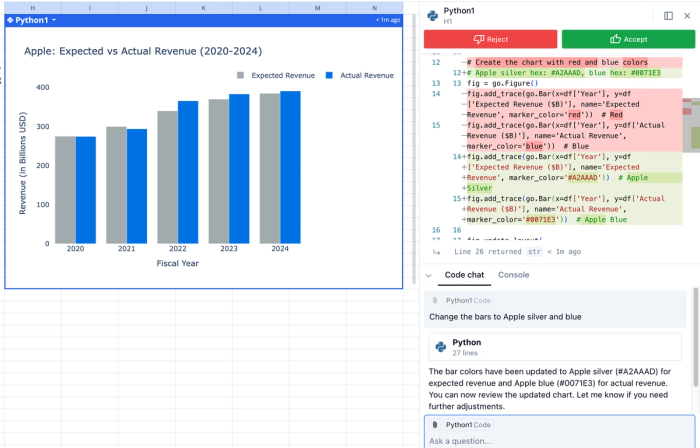Screen dimensions: 700x448
Task: Click the Python icon in chat response card
Action: click(441, 347)
